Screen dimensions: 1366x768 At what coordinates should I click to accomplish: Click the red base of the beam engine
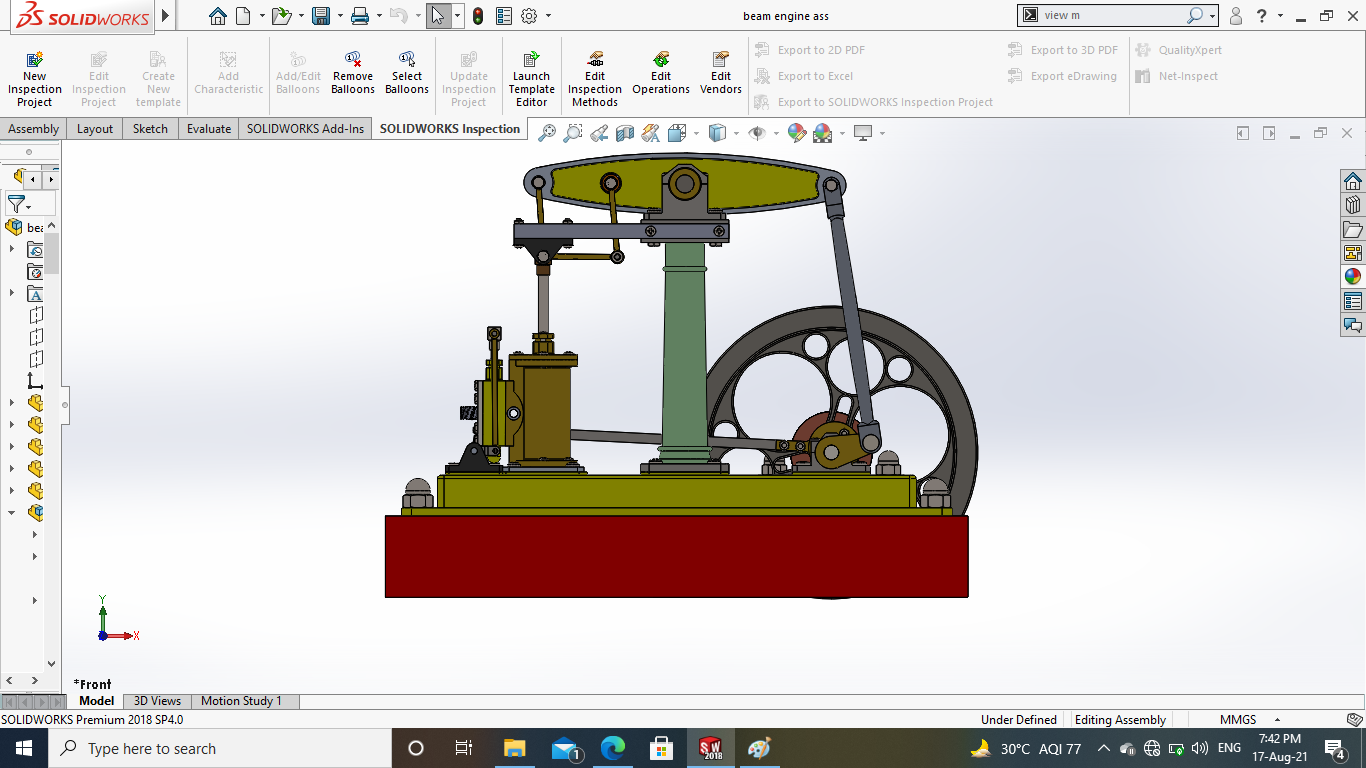[676, 556]
